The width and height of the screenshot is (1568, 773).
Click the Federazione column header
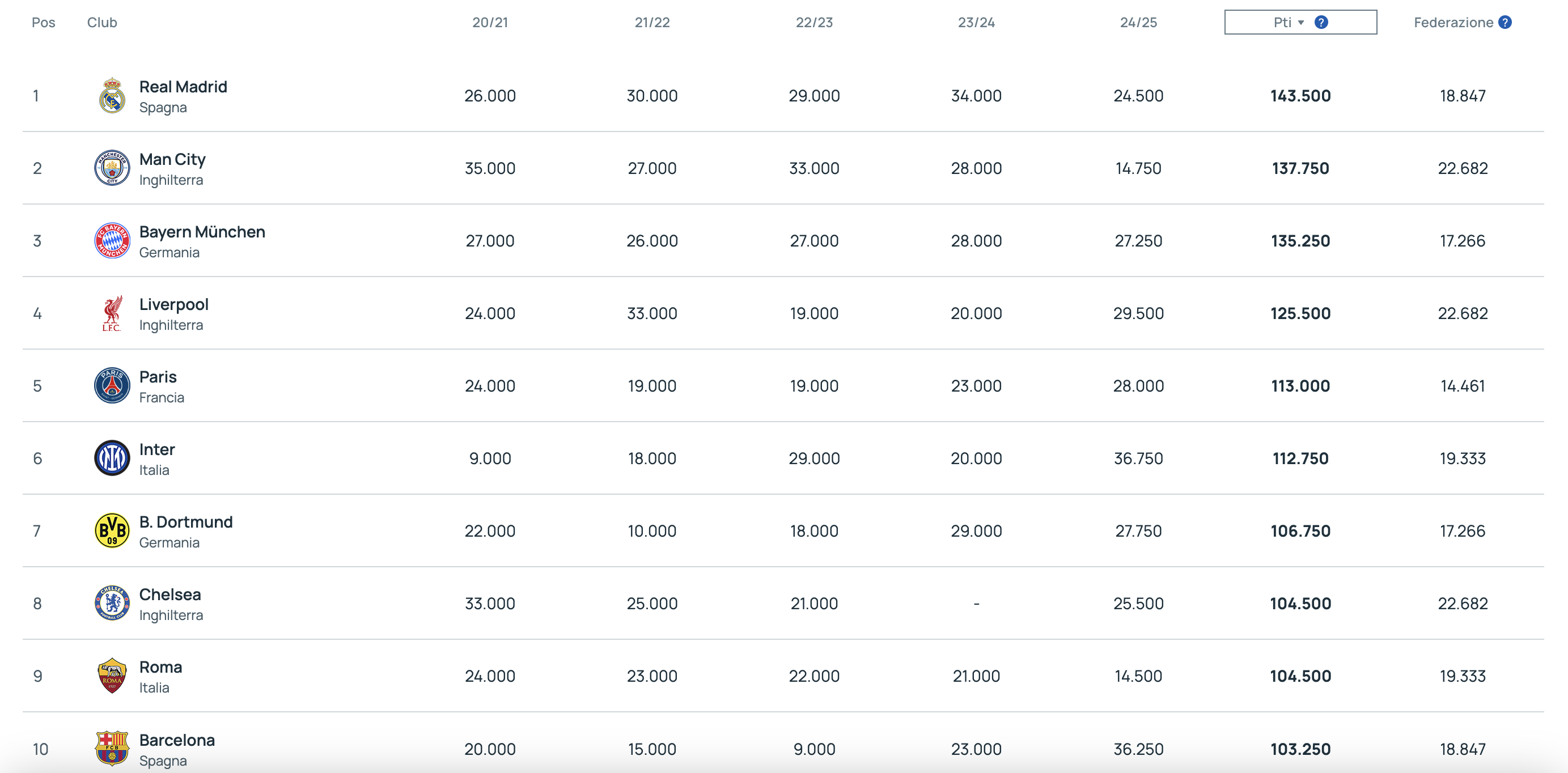tap(1453, 23)
